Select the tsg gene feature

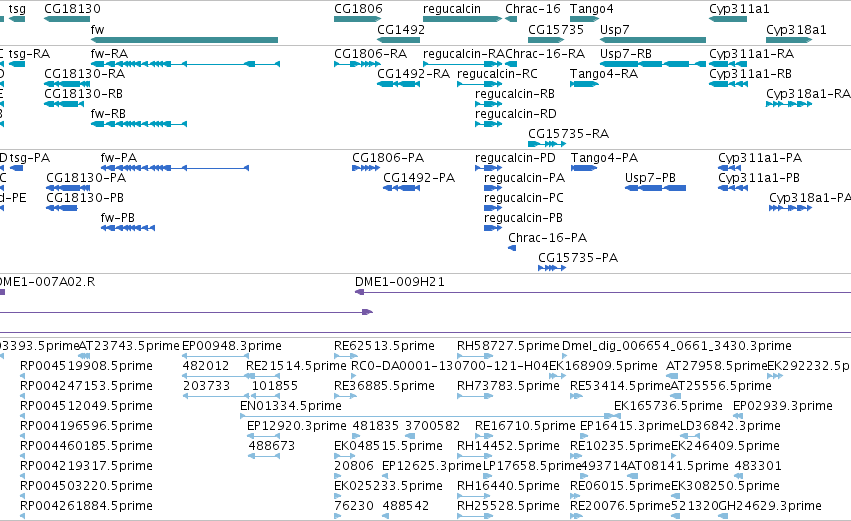pos(17,19)
